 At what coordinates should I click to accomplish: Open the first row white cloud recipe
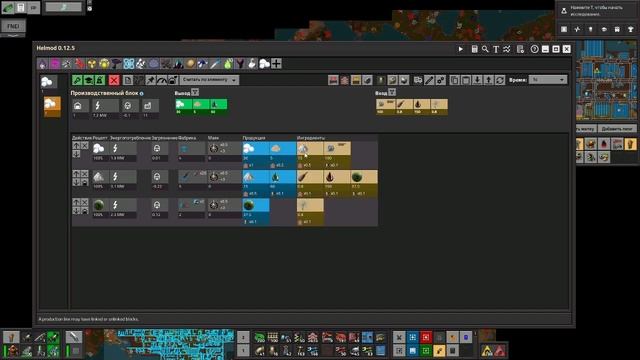click(x=98, y=149)
